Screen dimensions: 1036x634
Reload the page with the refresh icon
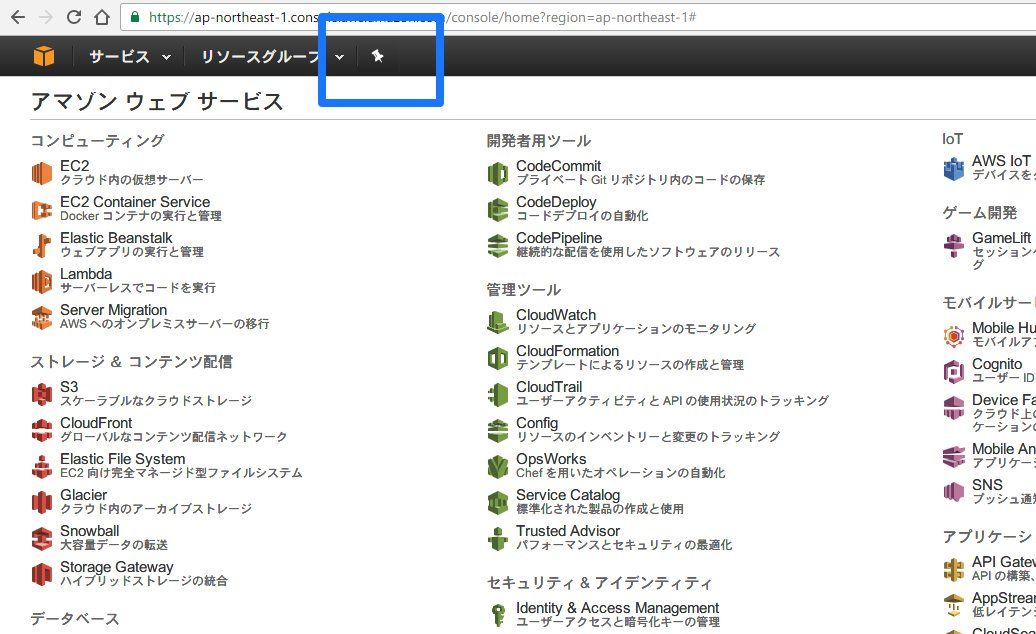[74, 17]
